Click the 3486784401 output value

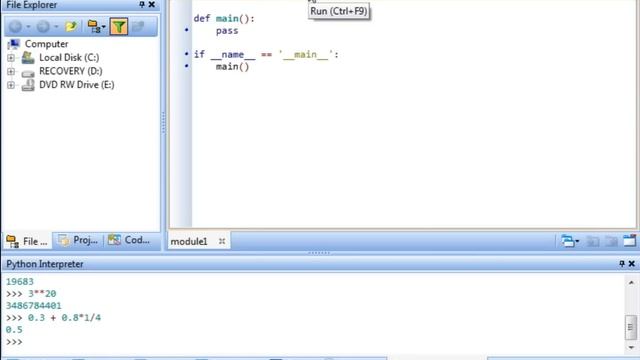pyautogui.click(x=33, y=306)
